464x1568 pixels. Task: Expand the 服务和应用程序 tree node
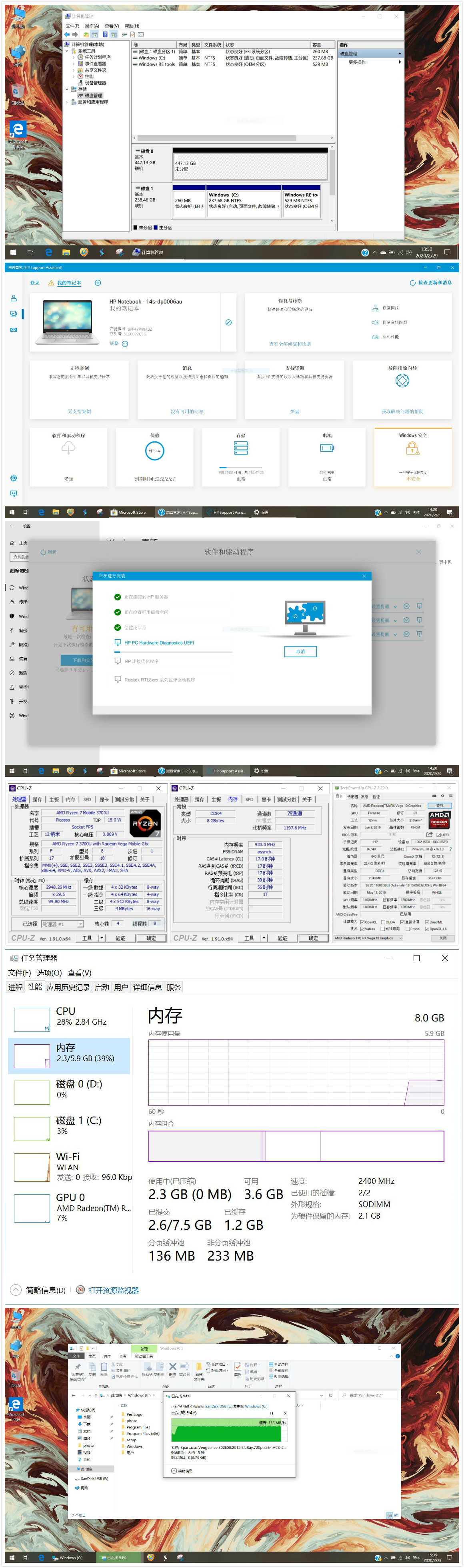pos(67,102)
